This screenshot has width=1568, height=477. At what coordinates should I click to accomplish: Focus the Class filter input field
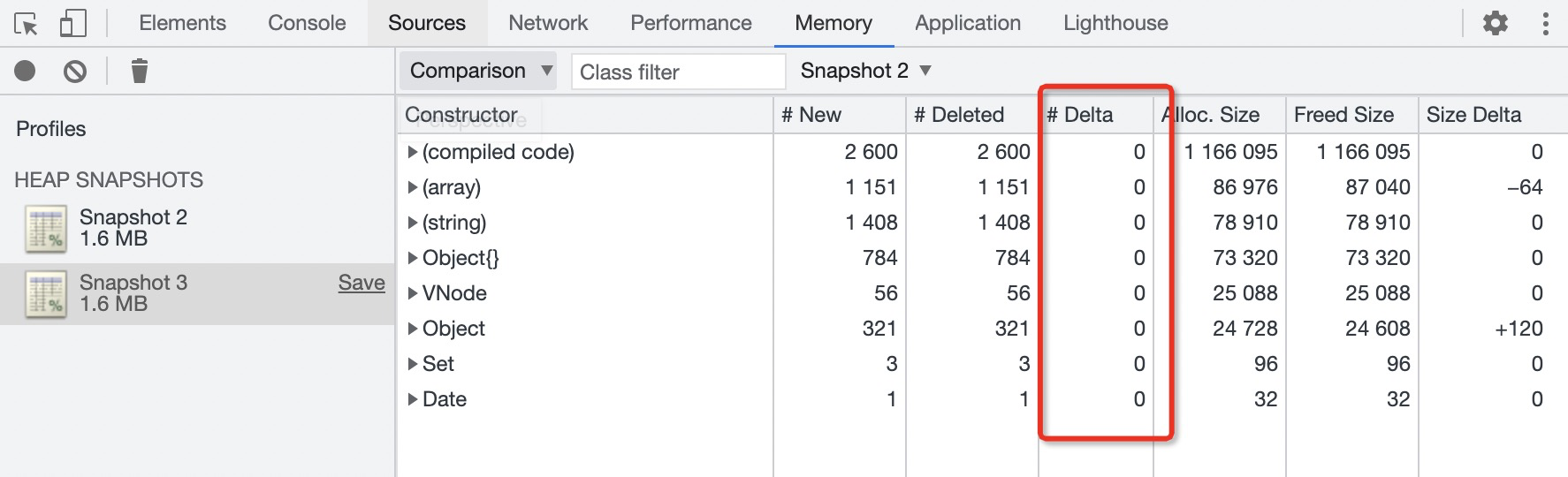(x=678, y=72)
